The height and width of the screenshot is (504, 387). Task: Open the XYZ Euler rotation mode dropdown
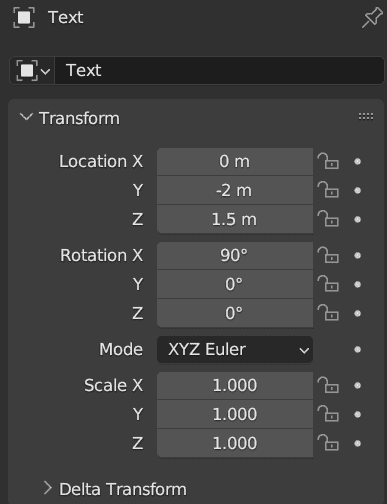(235, 350)
